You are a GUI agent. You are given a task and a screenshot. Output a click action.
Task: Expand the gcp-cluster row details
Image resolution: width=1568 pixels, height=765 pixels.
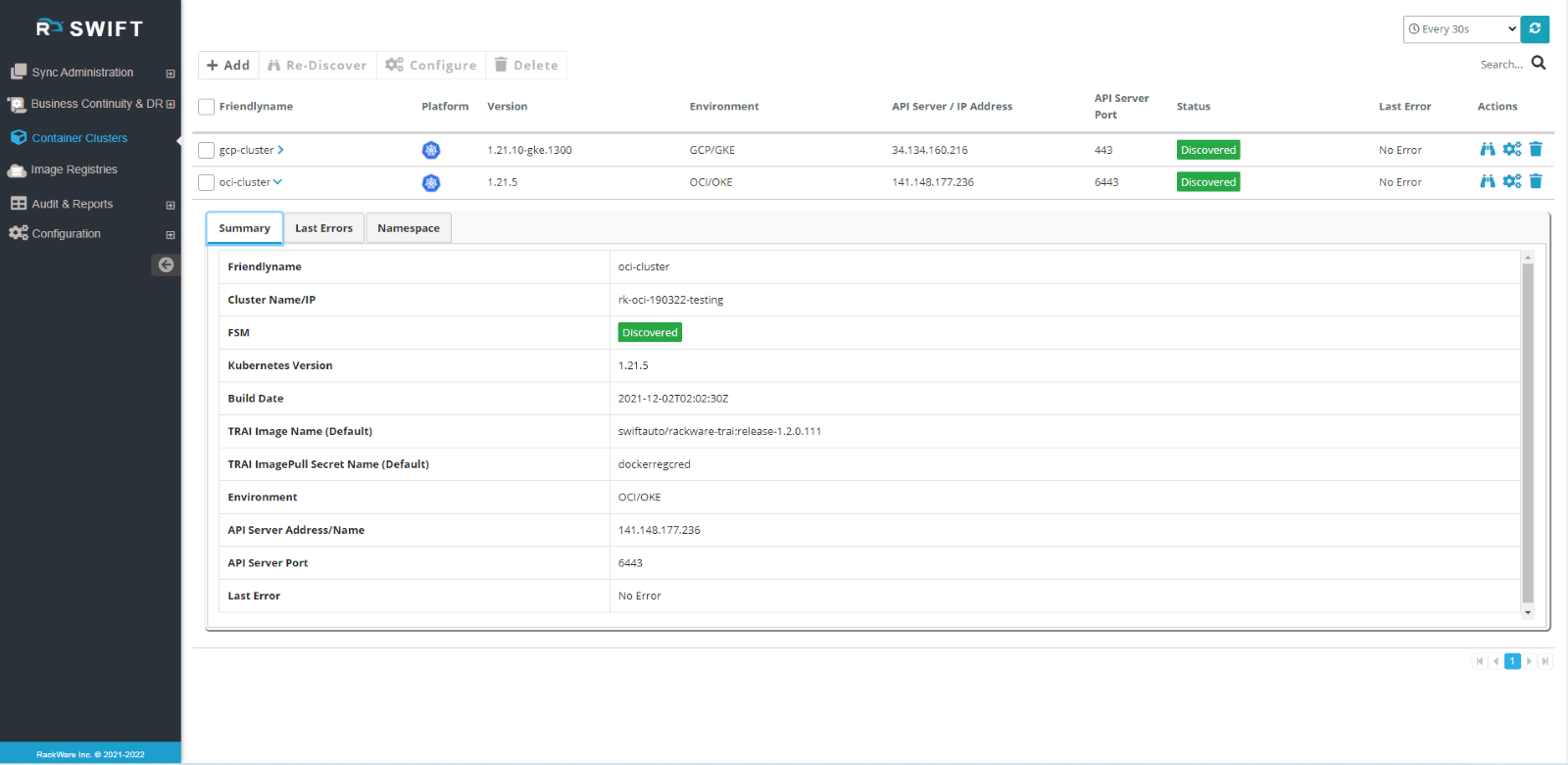[280, 150]
